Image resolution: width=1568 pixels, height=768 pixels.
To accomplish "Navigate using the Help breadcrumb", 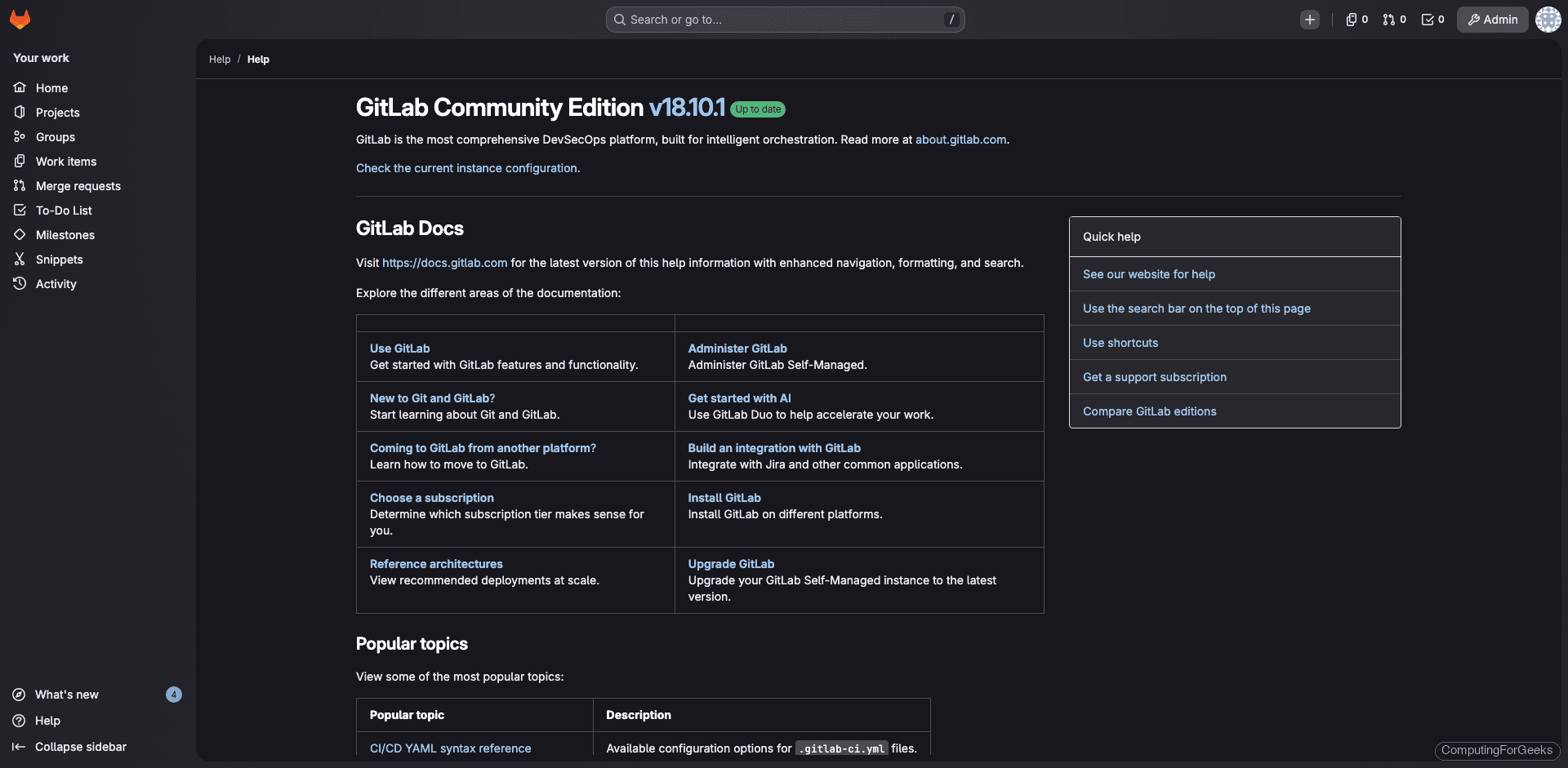I will 220,59.
